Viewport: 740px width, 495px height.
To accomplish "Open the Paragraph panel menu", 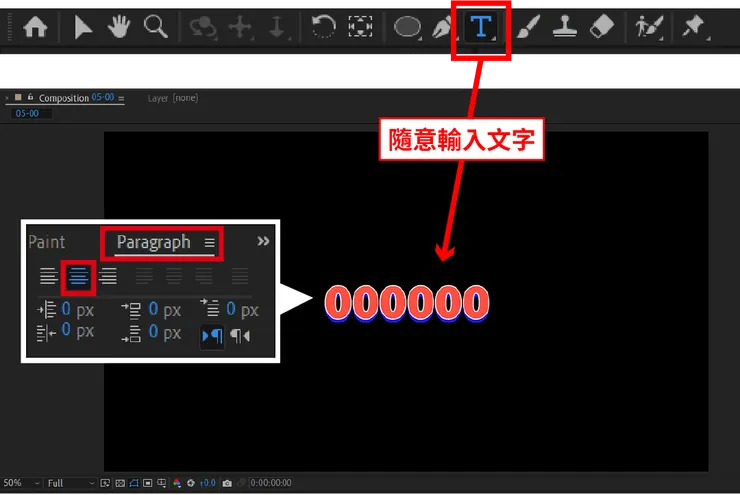I will coord(210,243).
